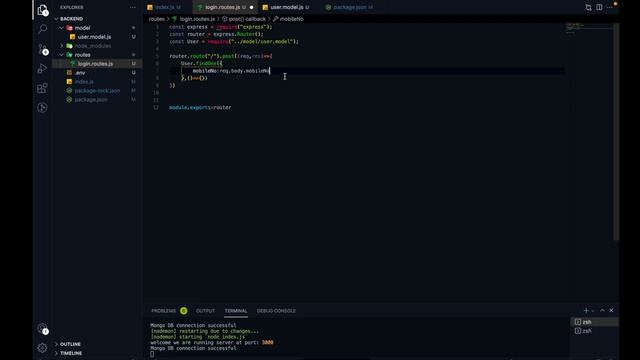Click the 'nodemon starting node index.js' terminal line

[198, 337]
